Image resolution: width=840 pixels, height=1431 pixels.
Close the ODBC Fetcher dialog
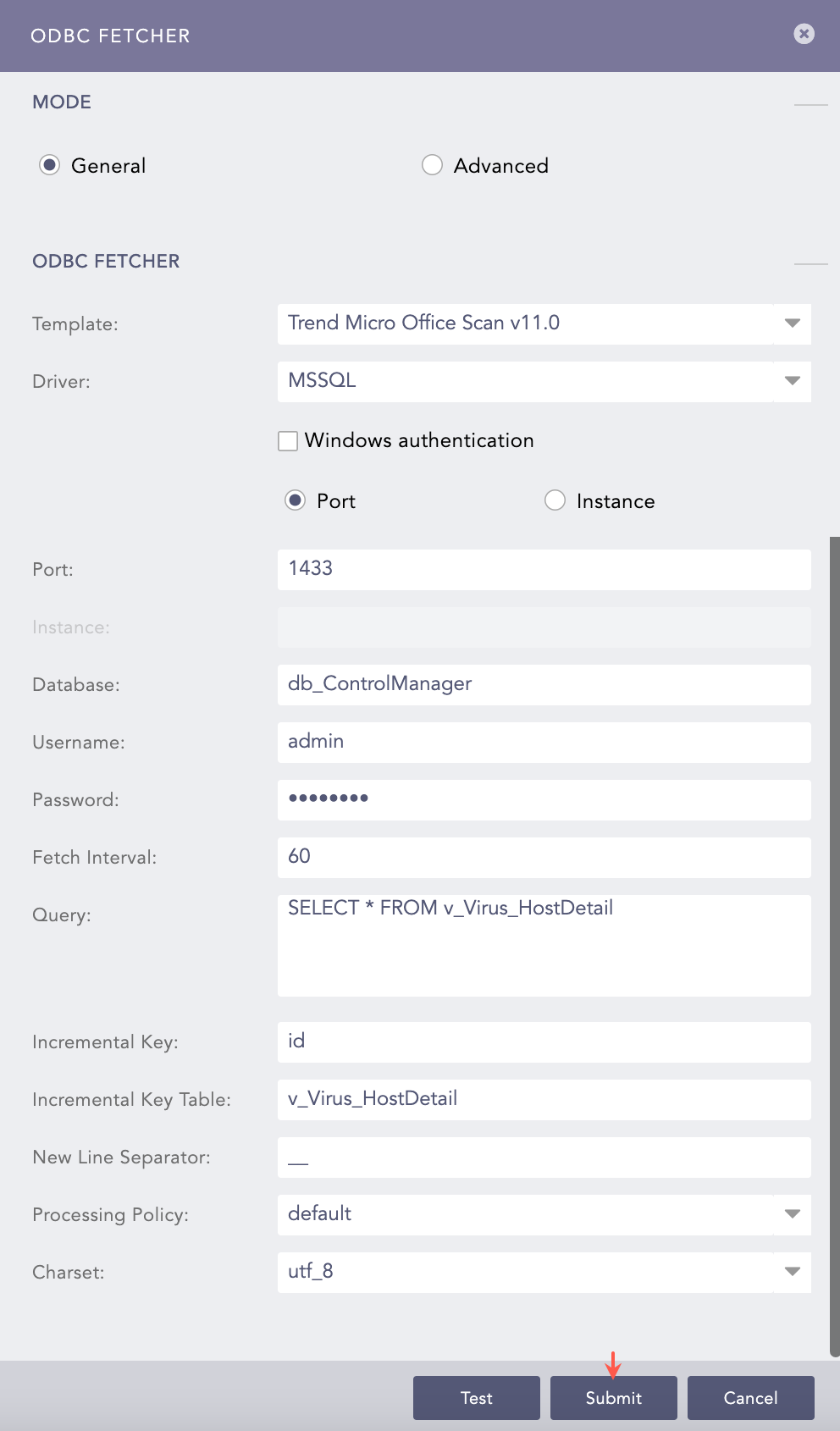coord(804,33)
